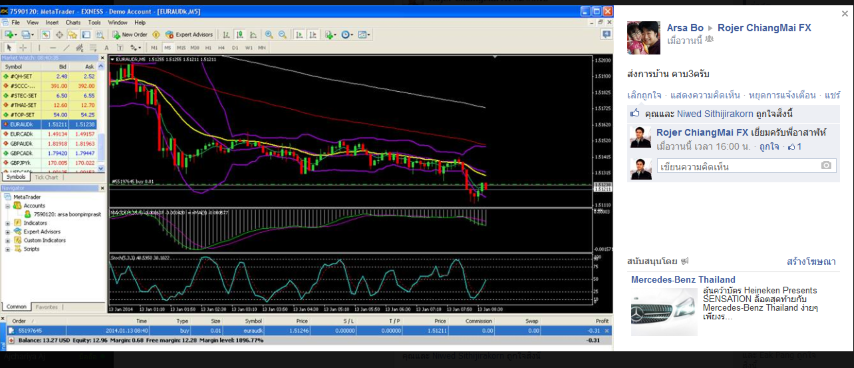This screenshot has width=854, height=368.
Task: Zoom in on the chart
Action: (269, 34)
